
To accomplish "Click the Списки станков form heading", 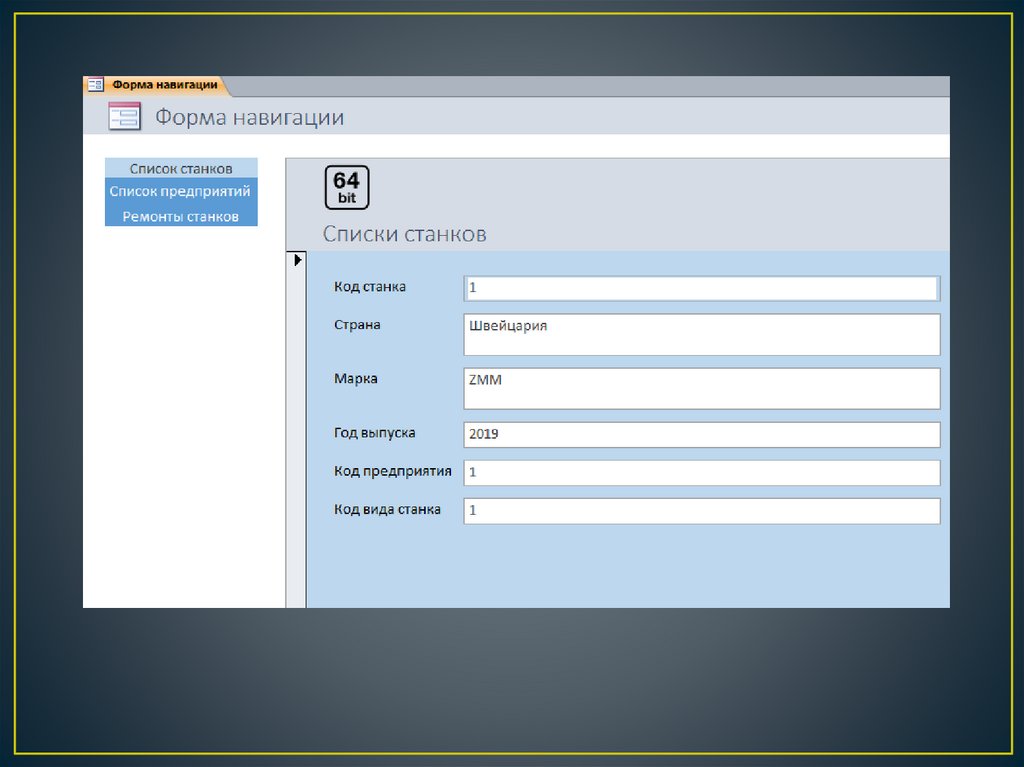I will [x=404, y=234].
